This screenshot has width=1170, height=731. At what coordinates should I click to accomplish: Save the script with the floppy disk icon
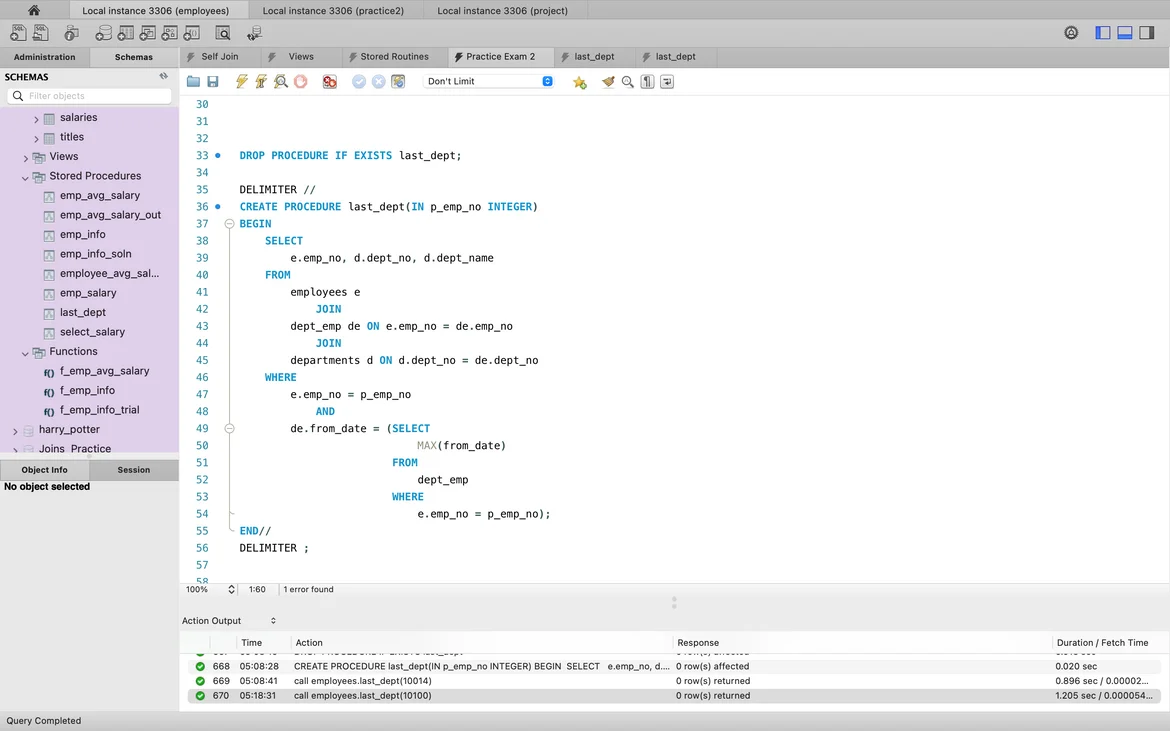212,82
